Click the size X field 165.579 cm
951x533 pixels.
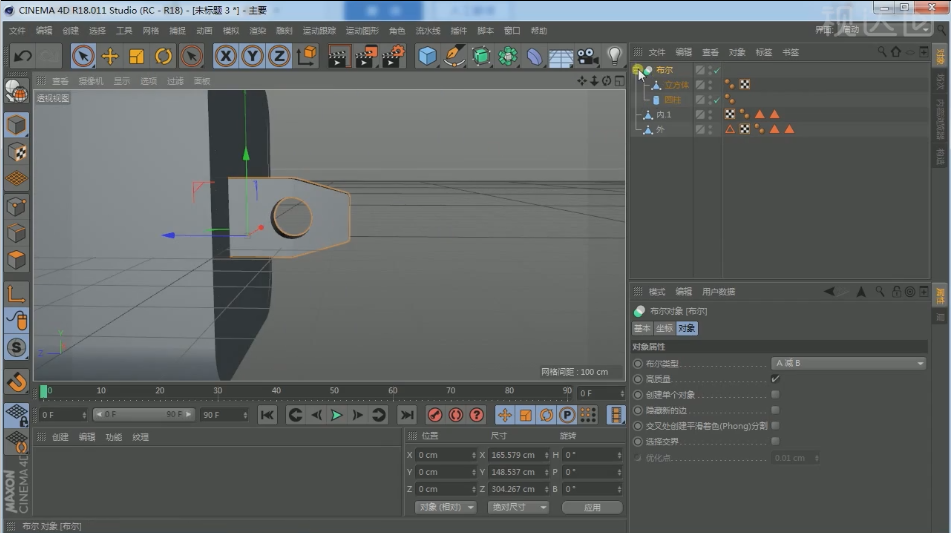coord(517,455)
